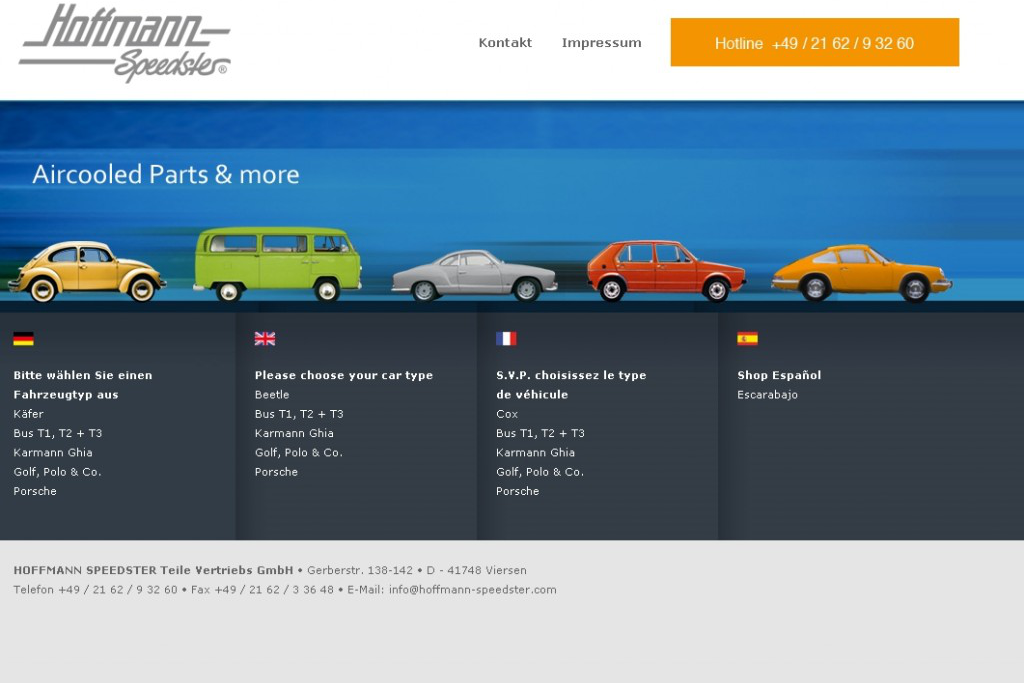Select the German flag icon
This screenshot has width=1024, height=683.
click(23, 339)
